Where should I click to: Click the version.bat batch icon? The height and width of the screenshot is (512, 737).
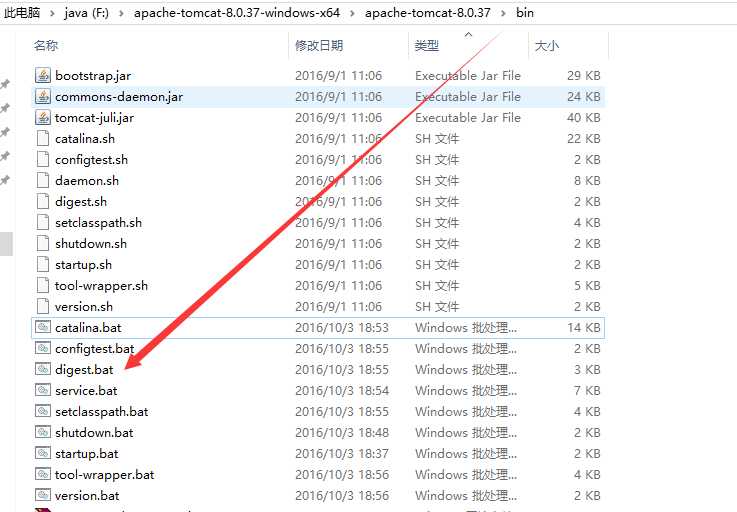(43, 495)
